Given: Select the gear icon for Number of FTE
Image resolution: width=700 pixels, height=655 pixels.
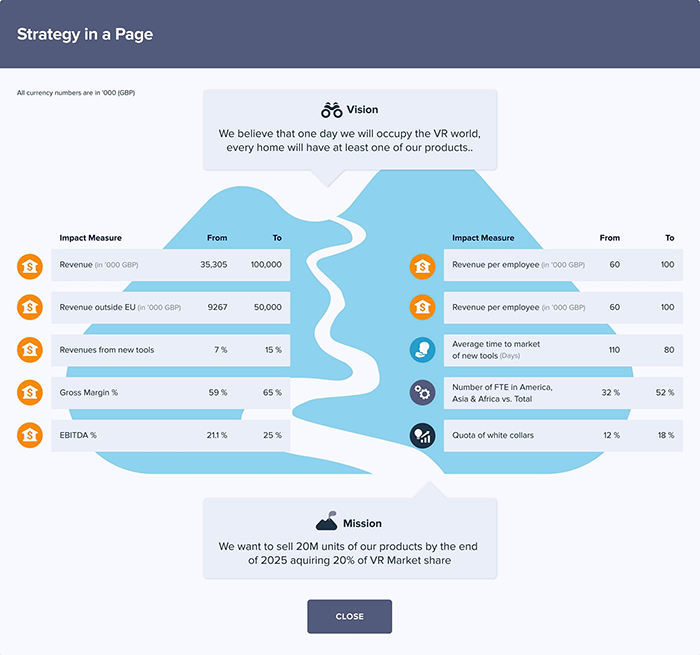Looking at the screenshot, I should [x=422, y=393].
